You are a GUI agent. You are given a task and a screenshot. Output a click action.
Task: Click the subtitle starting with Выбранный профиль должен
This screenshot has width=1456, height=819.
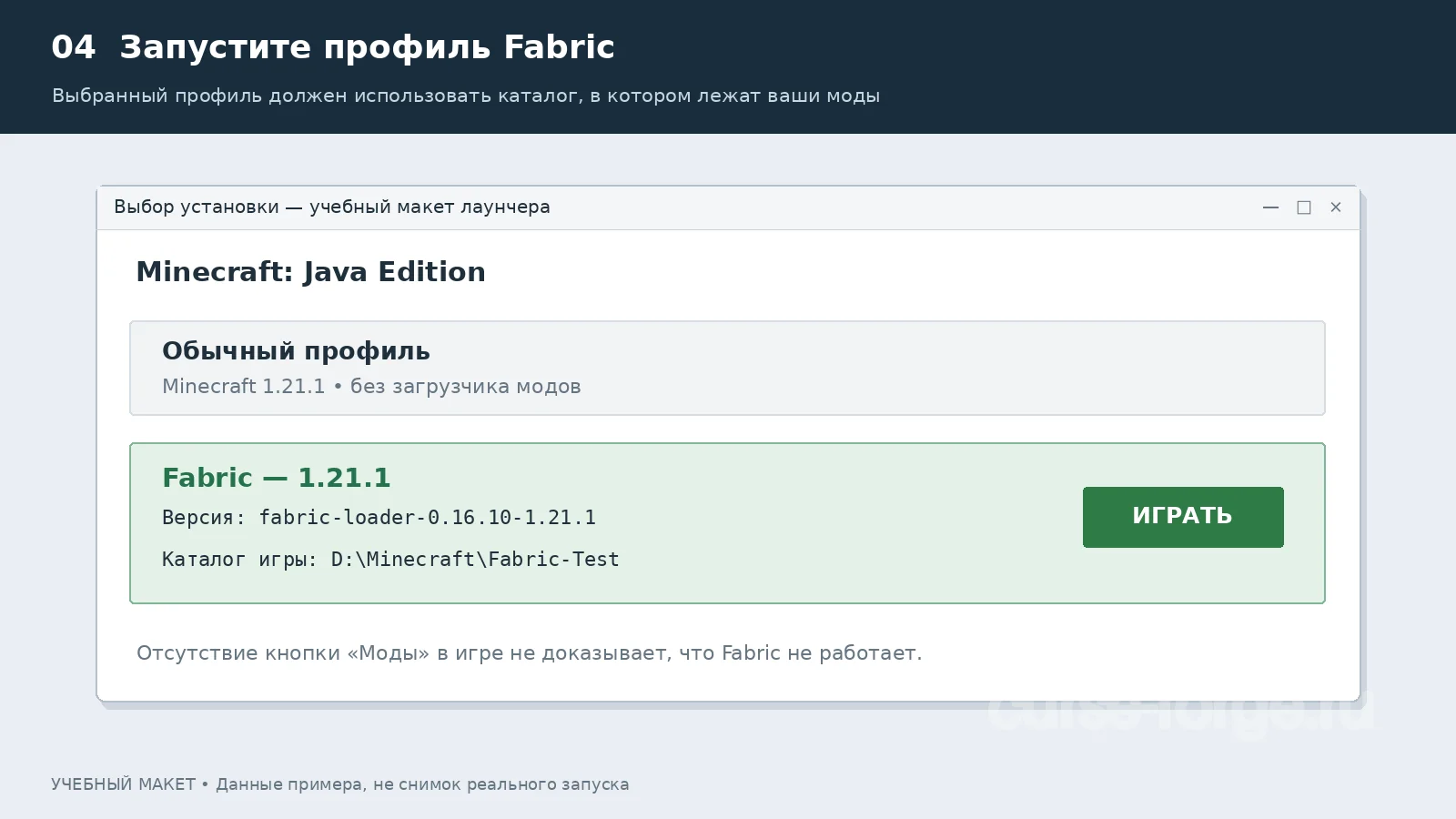point(466,96)
